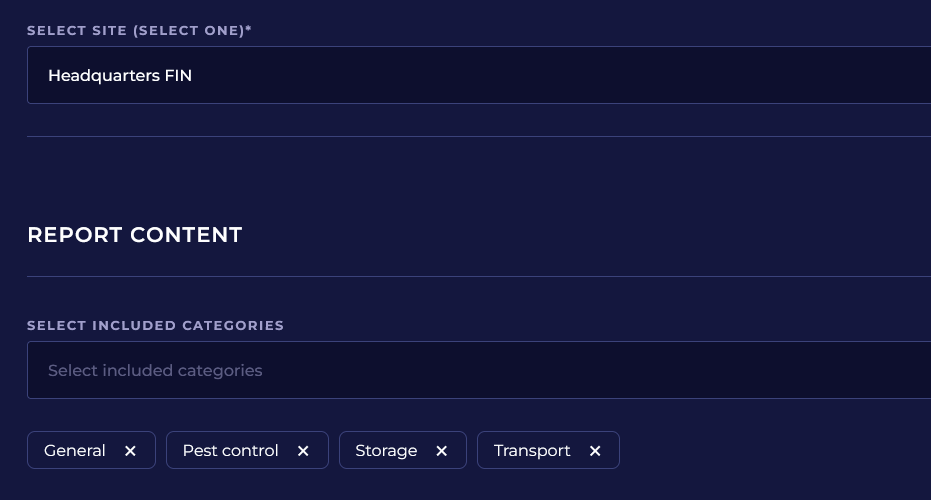Click the General chip label
931x500 pixels.
pos(75,451)
